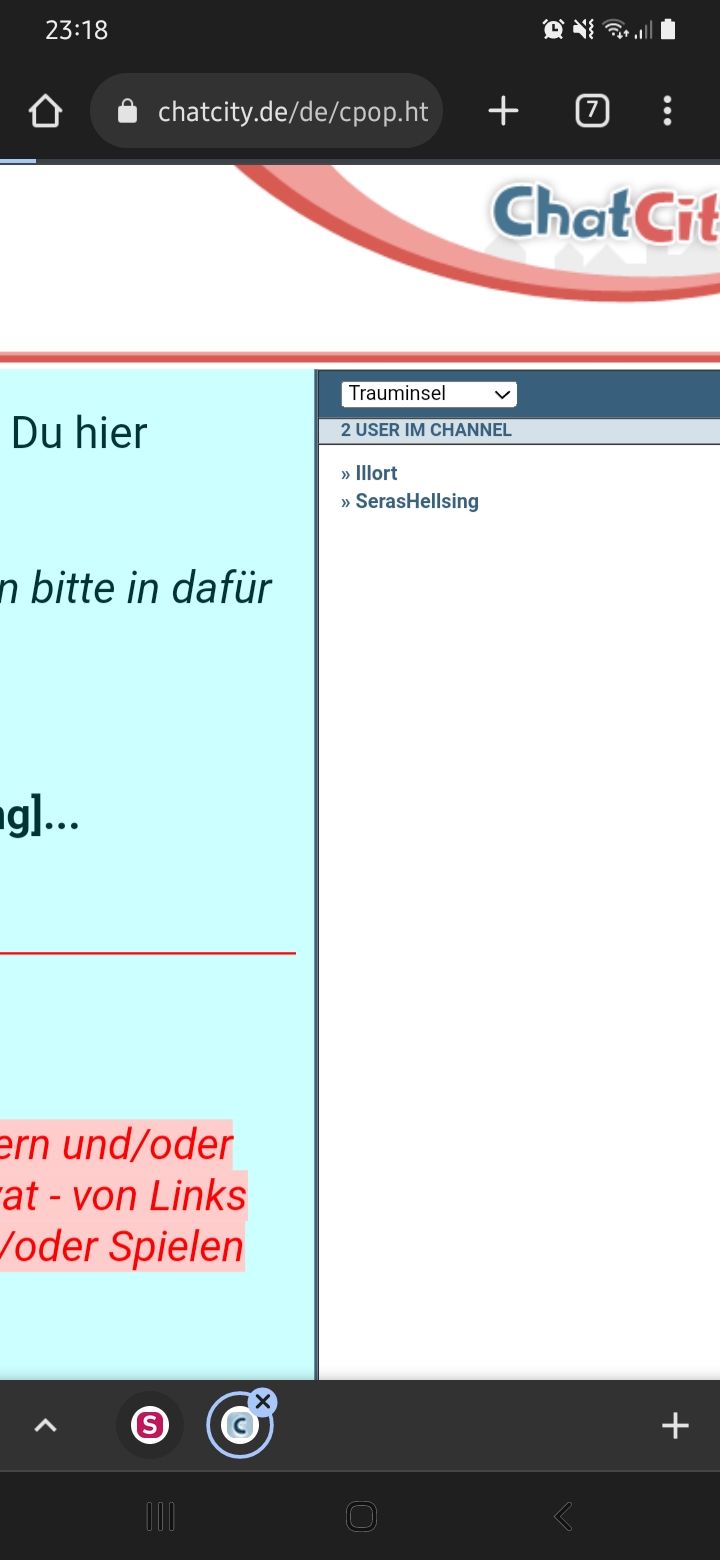Open Android recent apps button
This screenshot has height=1560, width=720.
click(x=160, y=1517)
